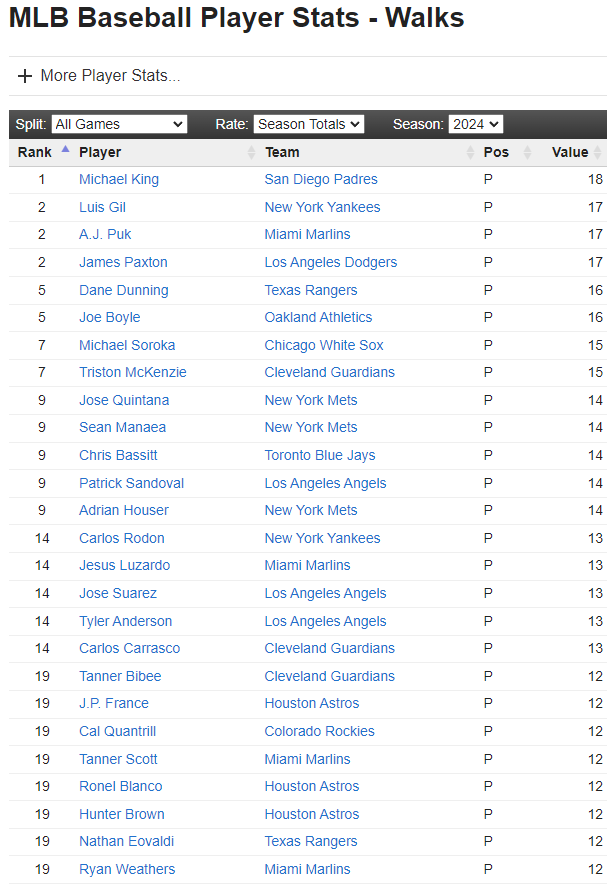Click the sort arrows icon in Team header
Viewport: 616px width, 888px height.
coord(470,153)
